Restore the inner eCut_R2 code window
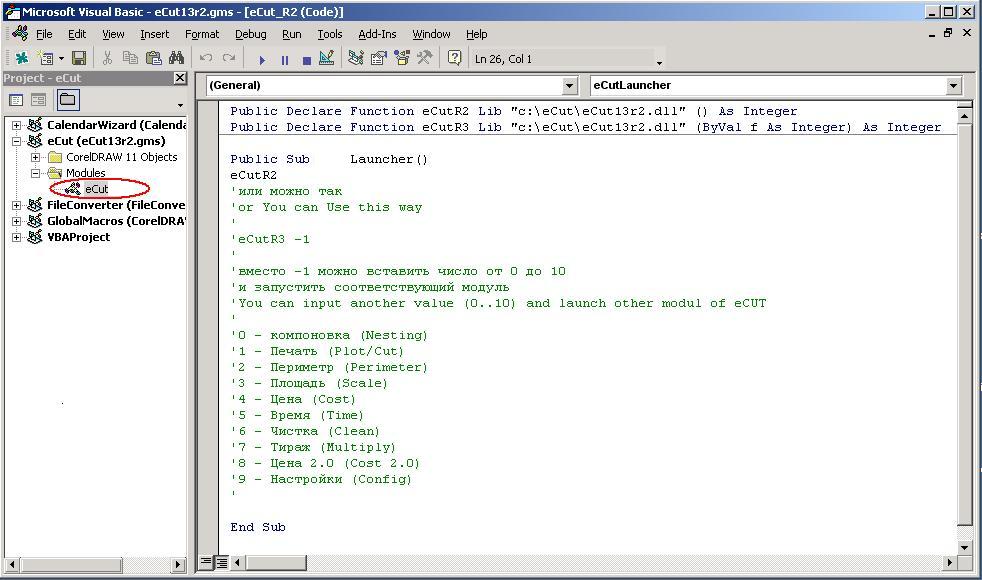The width and height of the screenshot is (982, 580). pyautogui.click(x=948, y=33)
